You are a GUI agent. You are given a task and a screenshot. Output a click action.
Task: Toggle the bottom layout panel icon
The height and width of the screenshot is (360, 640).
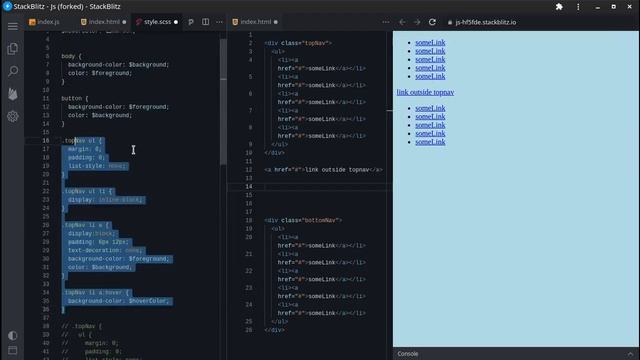click(13, 350)
